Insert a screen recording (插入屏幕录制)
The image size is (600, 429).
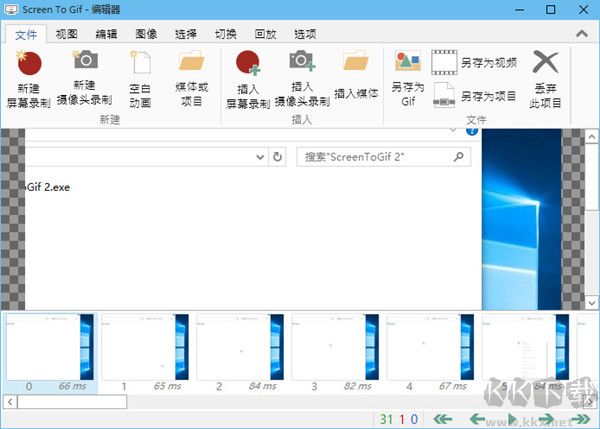tap(248, 66)
